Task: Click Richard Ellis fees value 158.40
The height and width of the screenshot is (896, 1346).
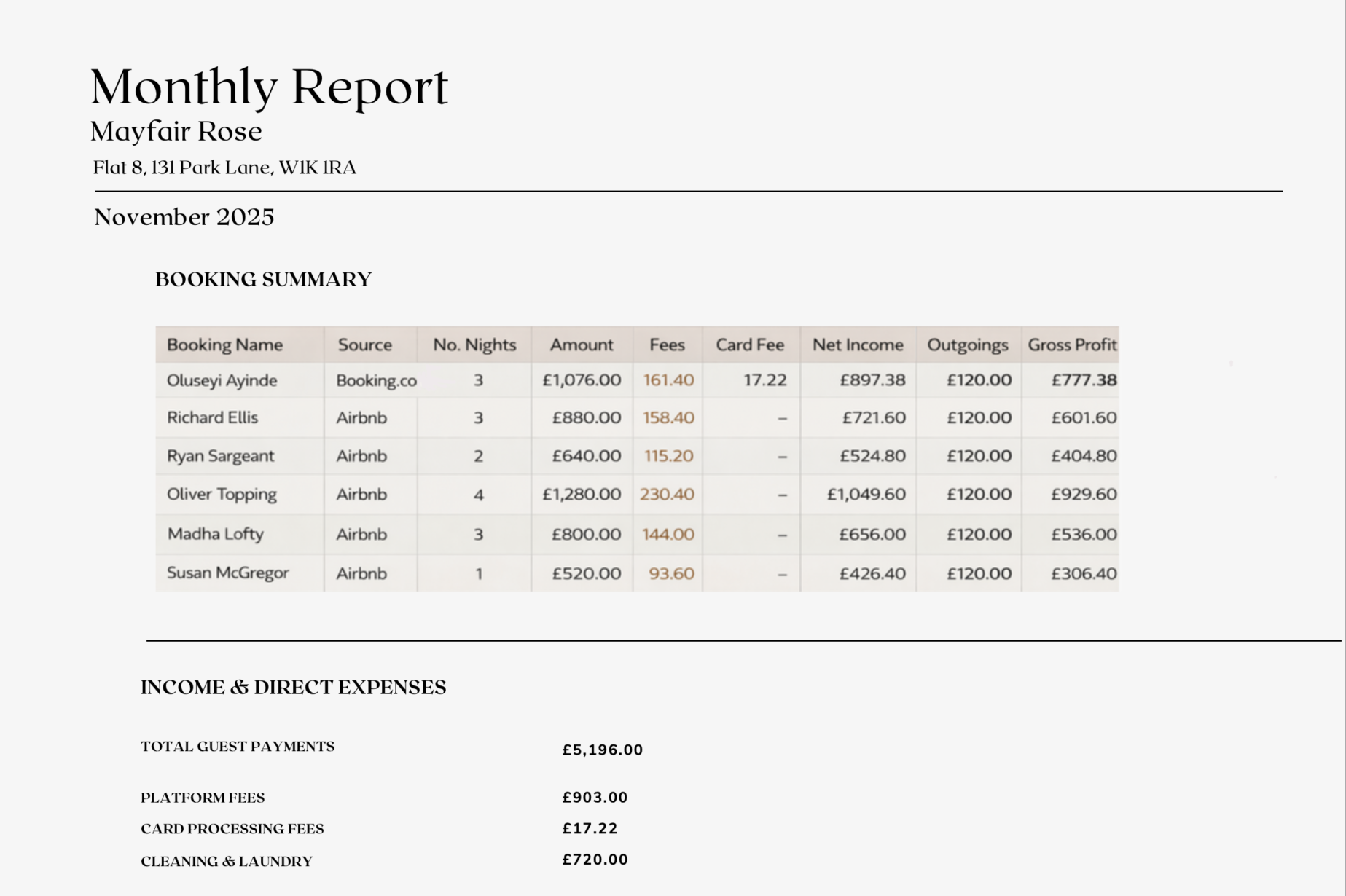Action: pyautogui.click(x=668, y=418)
